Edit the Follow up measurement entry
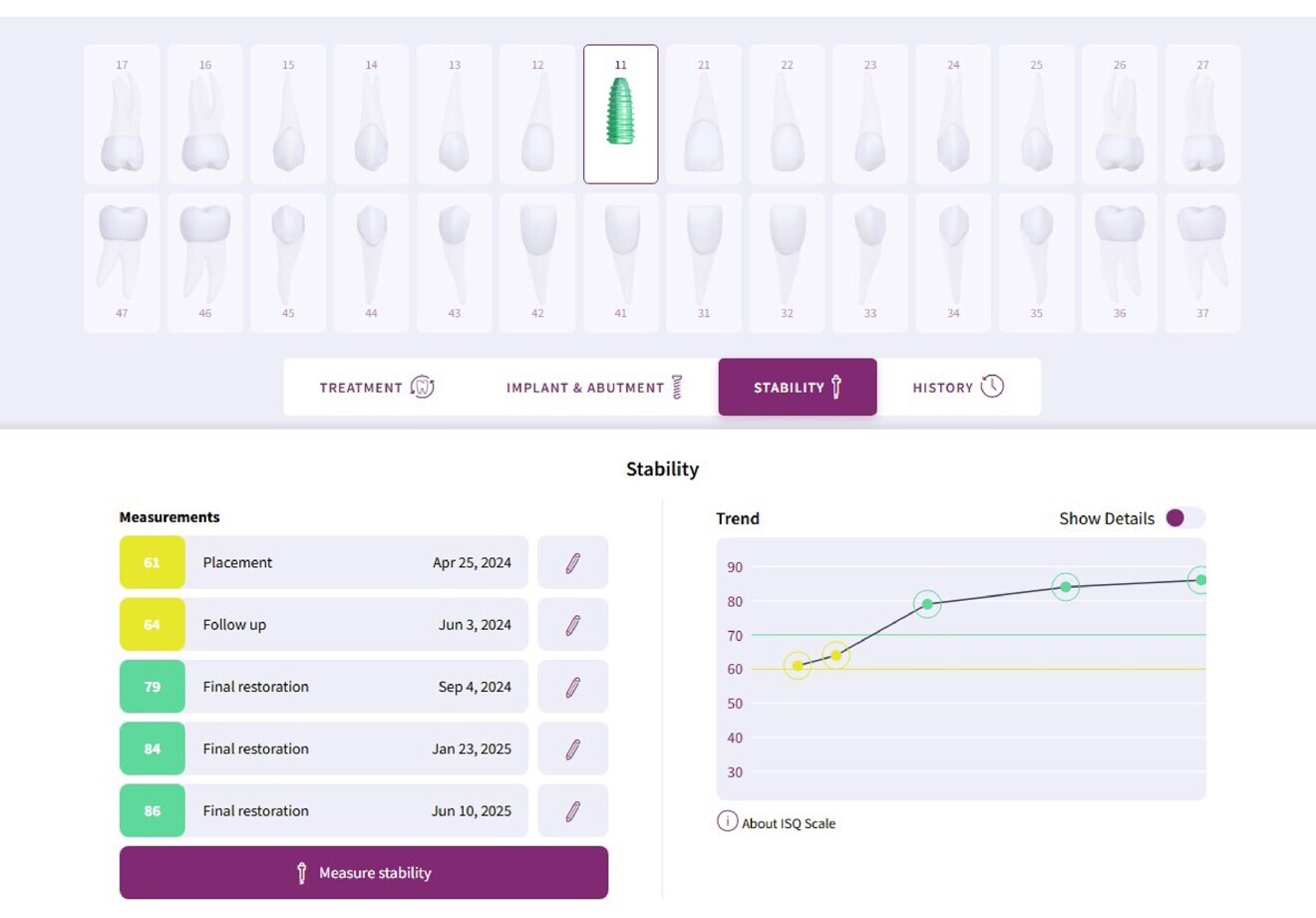1316x918 pixels. [572, 624]
